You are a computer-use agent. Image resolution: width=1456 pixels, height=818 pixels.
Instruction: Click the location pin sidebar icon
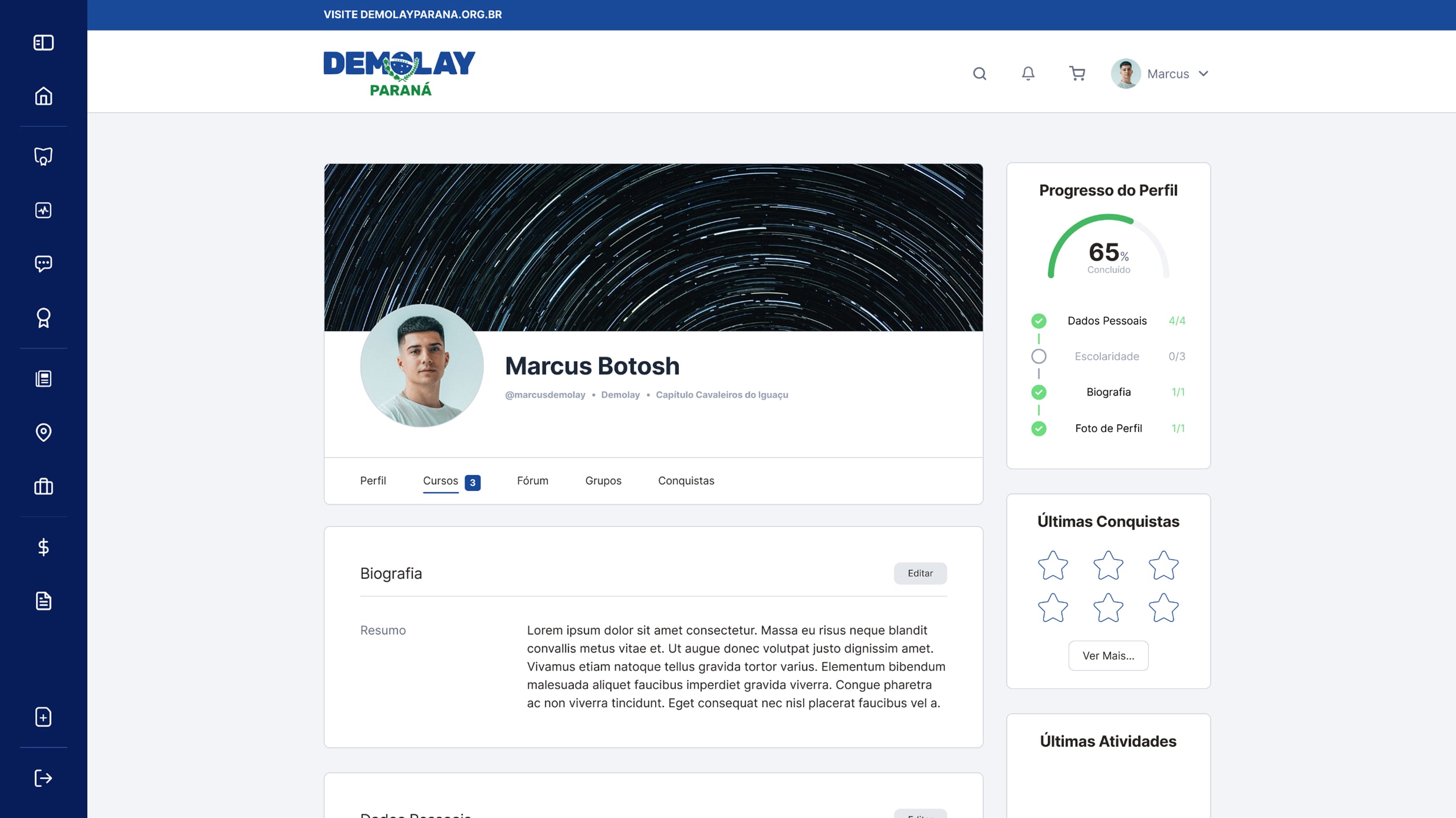click(x=43, y=433)
